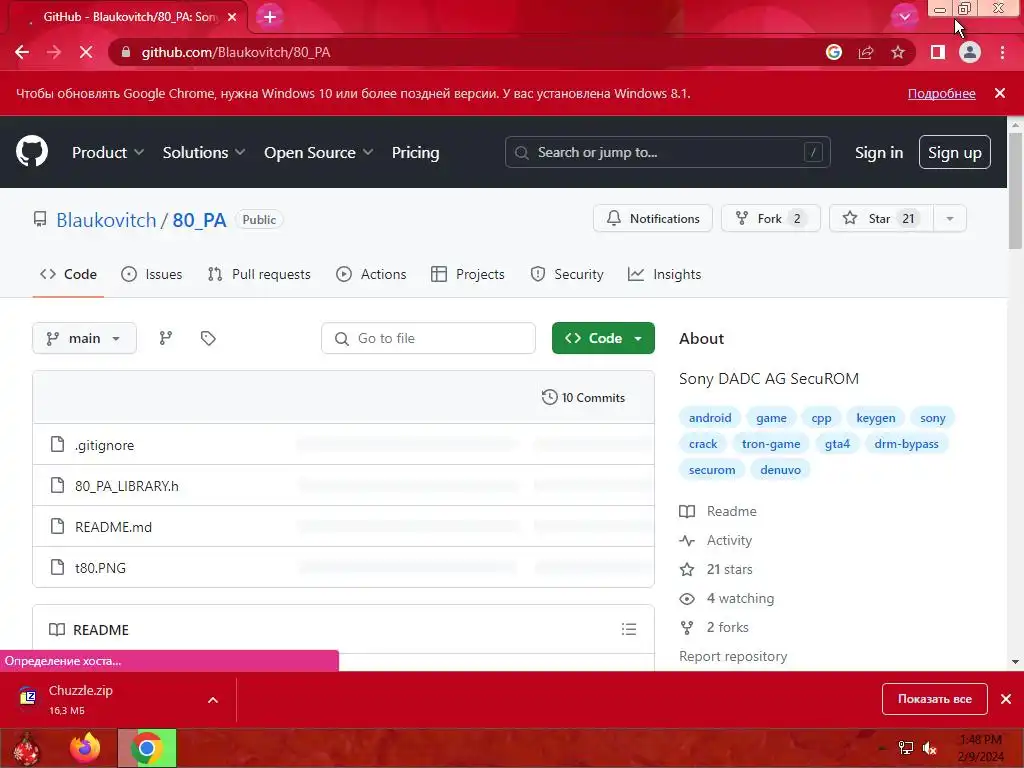Fork the repository

[770, 219]
